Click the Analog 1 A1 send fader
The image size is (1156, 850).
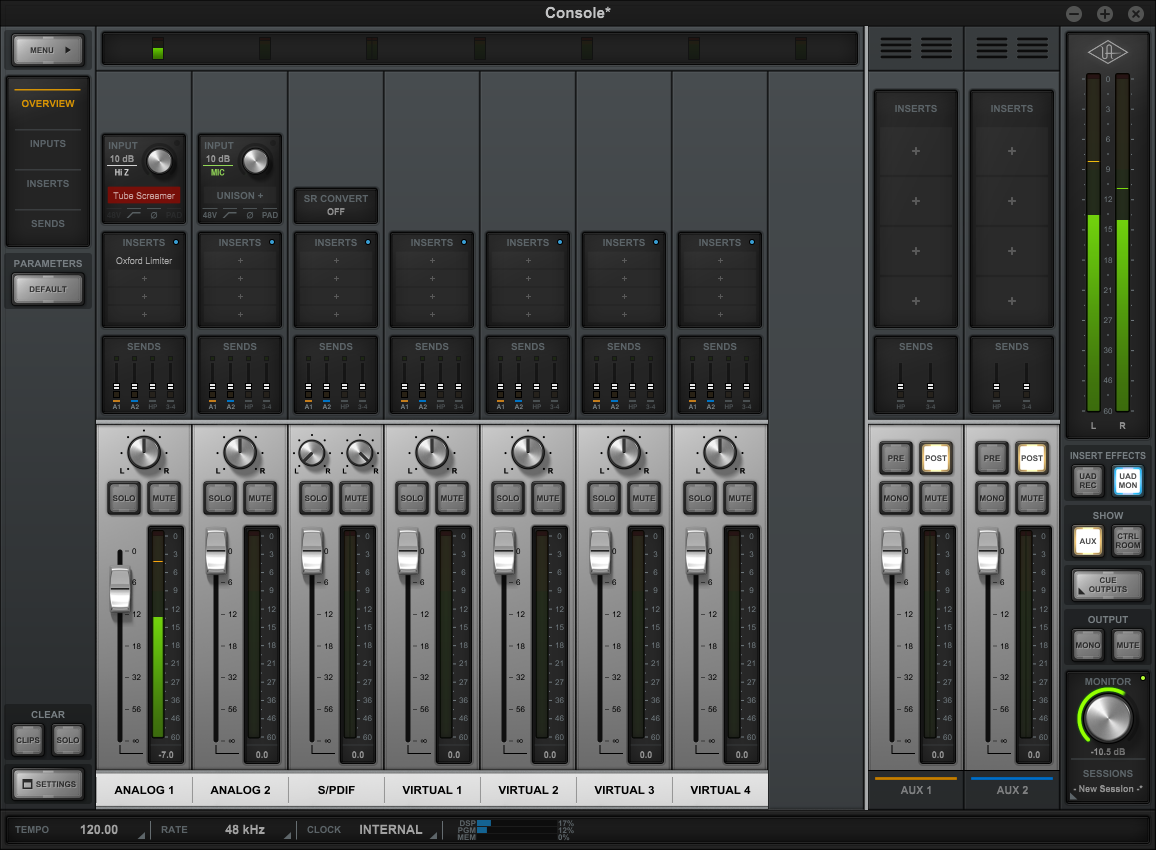pyautogui.click(x=116, y=386)
